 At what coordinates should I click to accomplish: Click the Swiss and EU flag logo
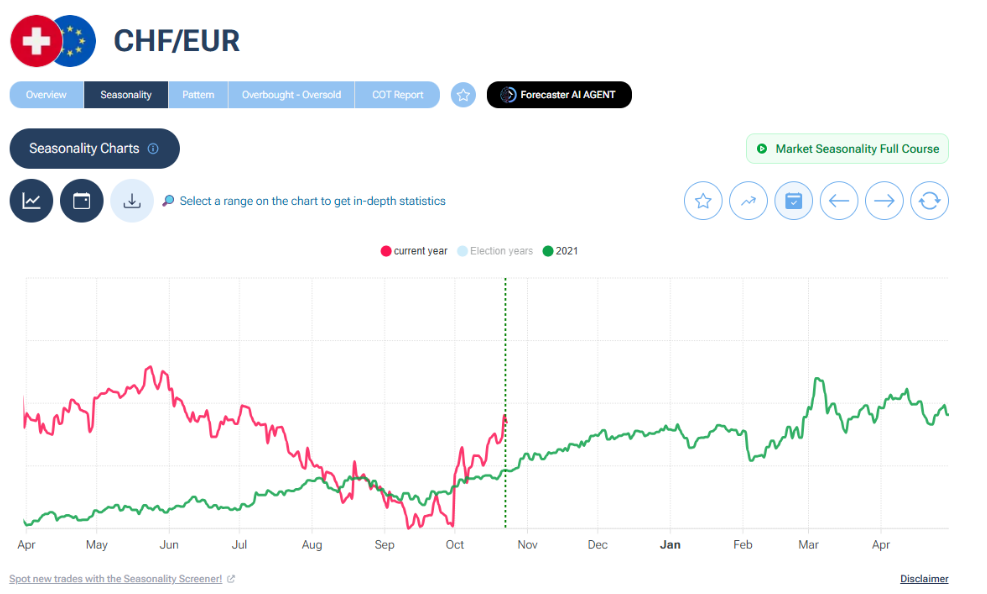53,41
